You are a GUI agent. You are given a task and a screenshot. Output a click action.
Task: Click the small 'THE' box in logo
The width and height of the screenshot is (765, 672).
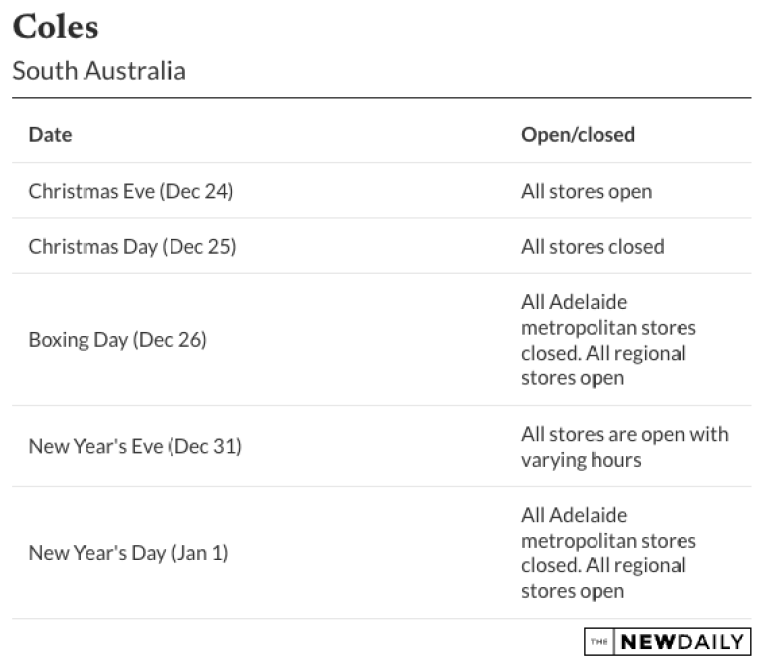(x=599, y=642)
